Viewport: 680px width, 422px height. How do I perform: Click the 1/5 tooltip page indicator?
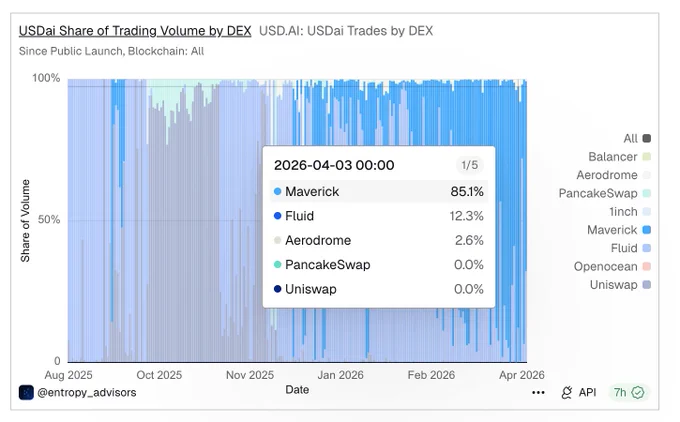click(469, 165)
